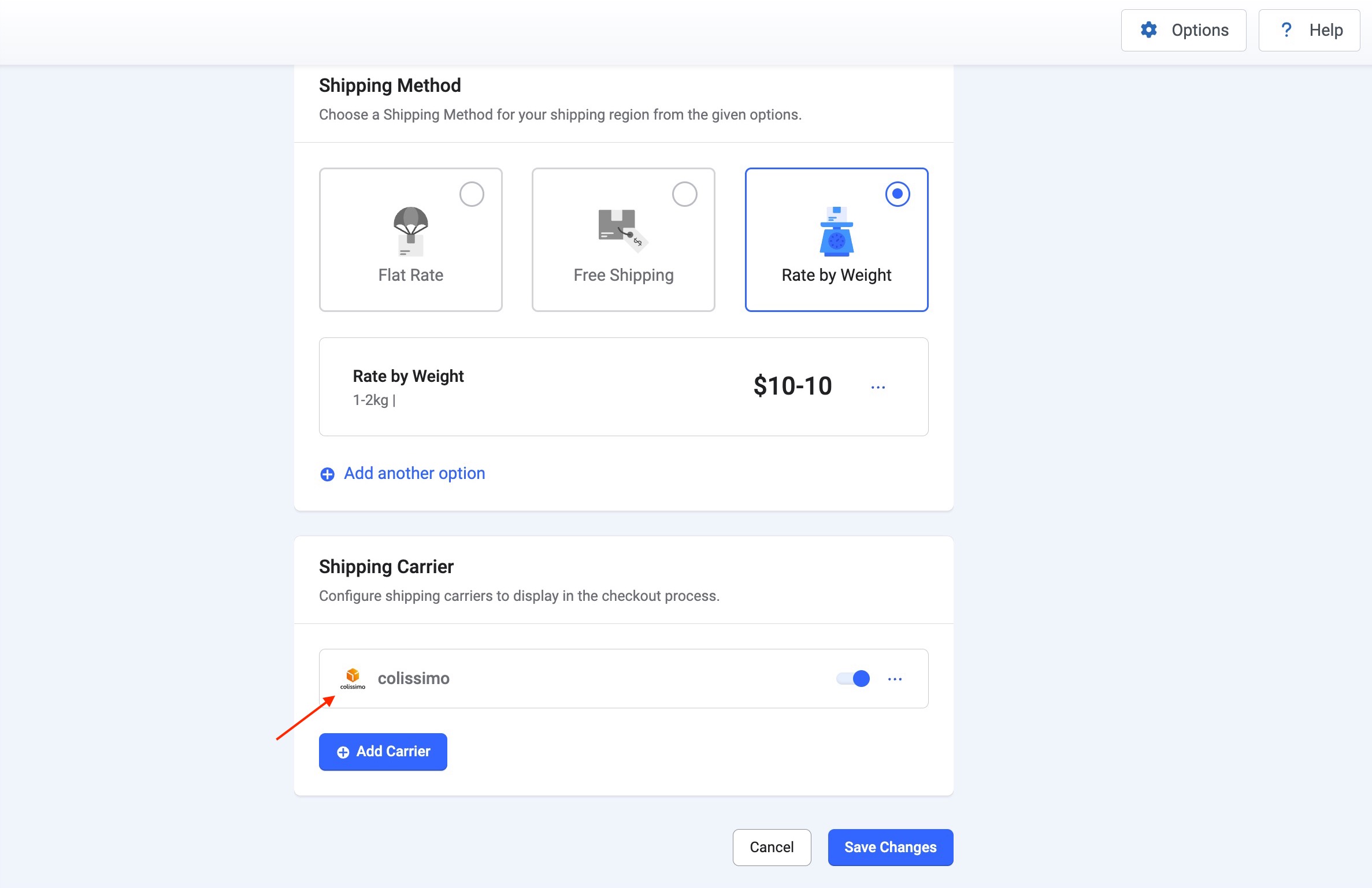Select the Free Shipping radio button
The height and width of the screenshot is (888, 1372).
pyautogui.click(x=684, y=194)
